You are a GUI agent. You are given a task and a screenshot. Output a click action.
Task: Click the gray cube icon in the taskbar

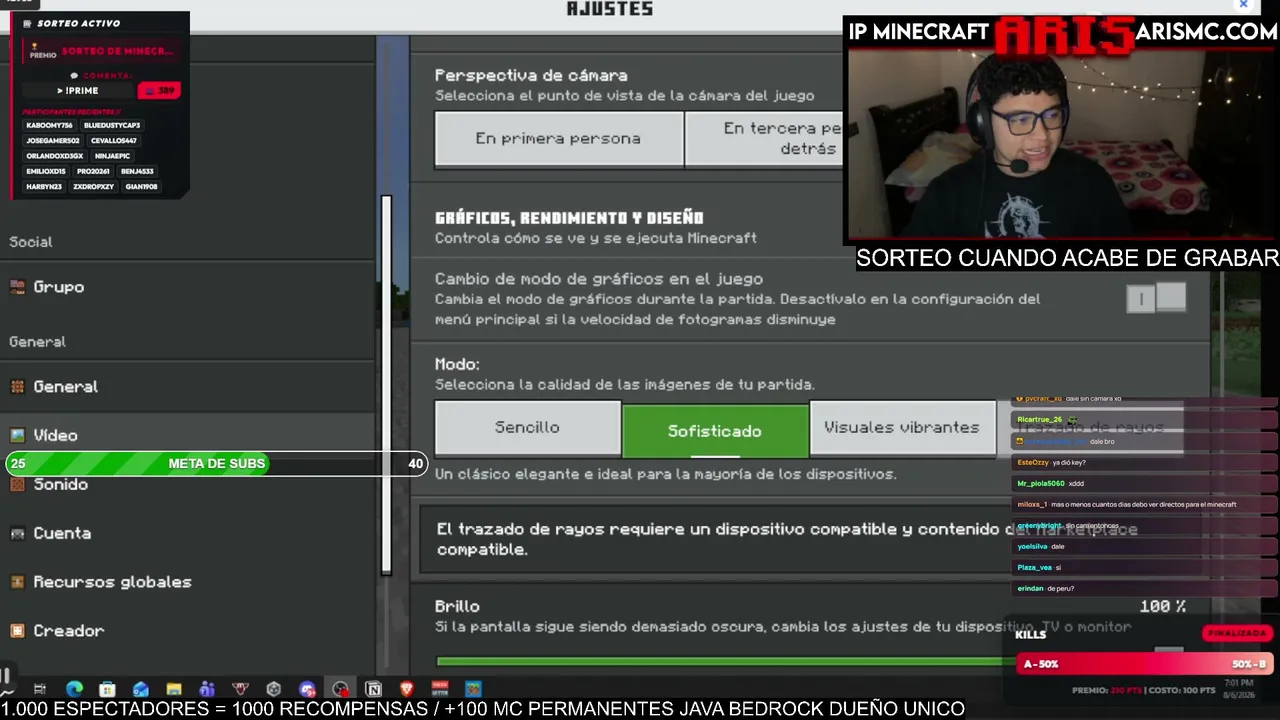[x=273, y=689]
